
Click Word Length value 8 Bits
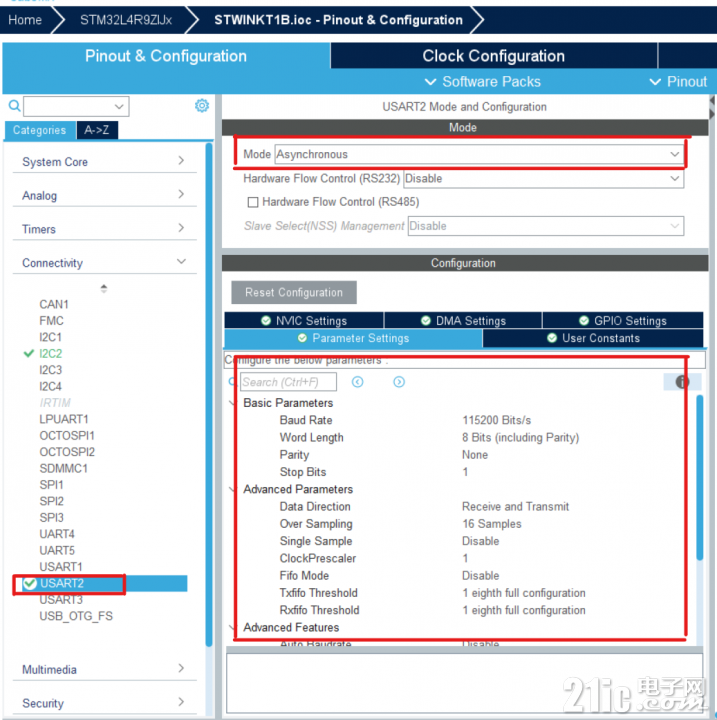click(520, 437)
